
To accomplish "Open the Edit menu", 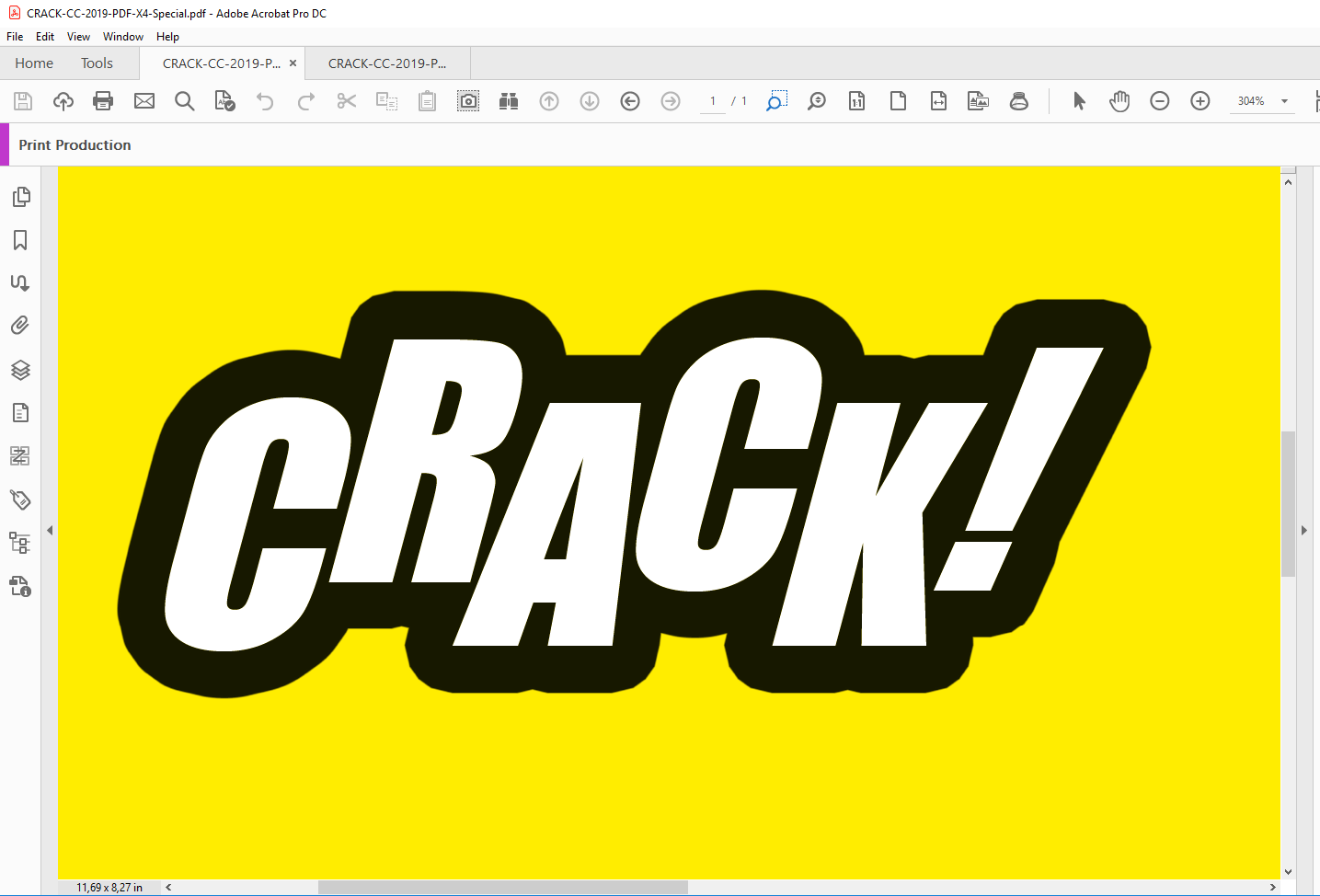I will (45, 37).
